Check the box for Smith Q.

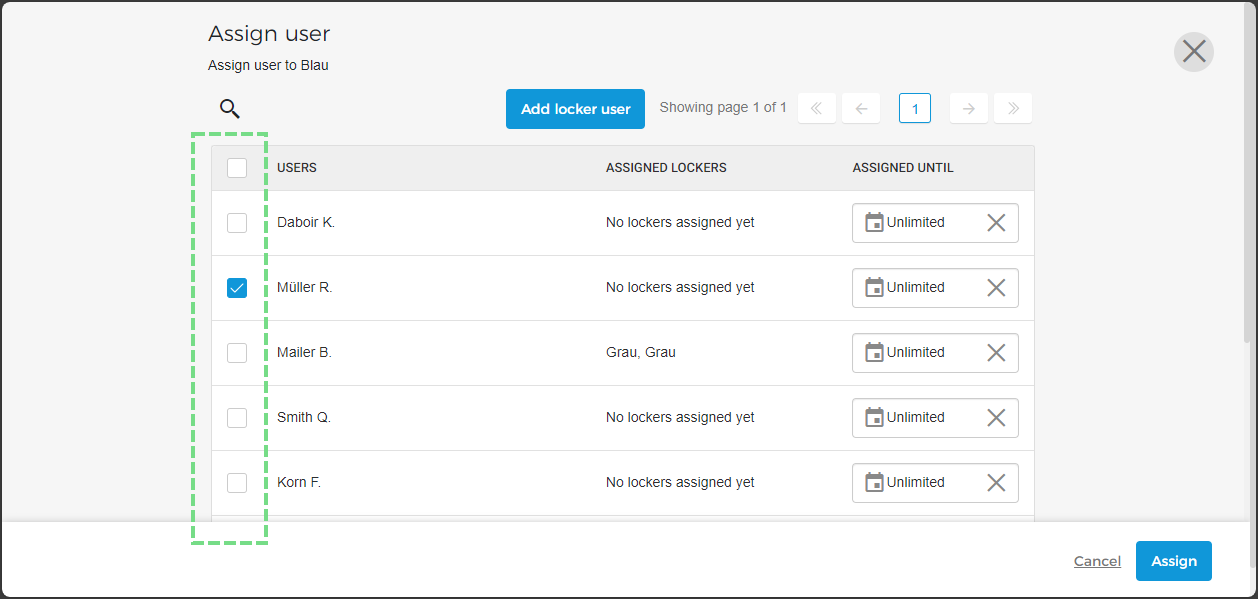(x=237, y=418)
